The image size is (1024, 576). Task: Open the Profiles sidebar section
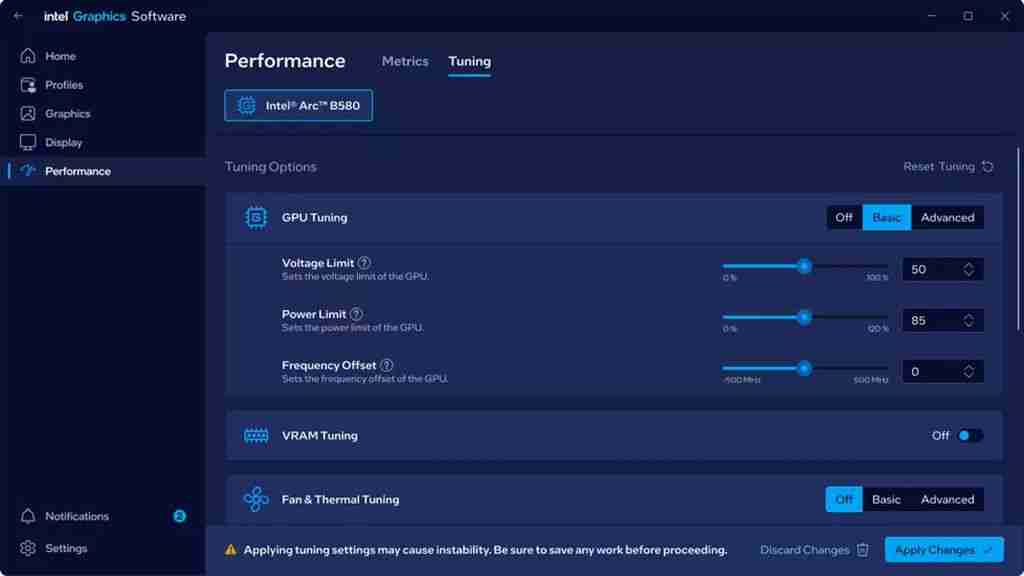63,85
